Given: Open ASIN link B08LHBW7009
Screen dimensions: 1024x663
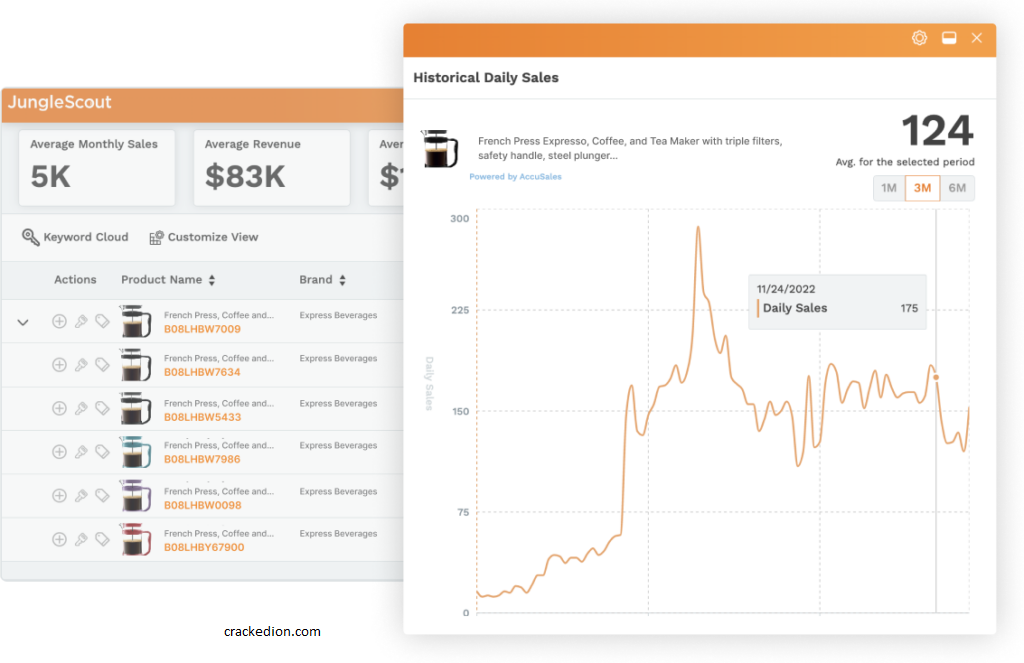Looking at the screenshot, I should (x=202, y=329).
